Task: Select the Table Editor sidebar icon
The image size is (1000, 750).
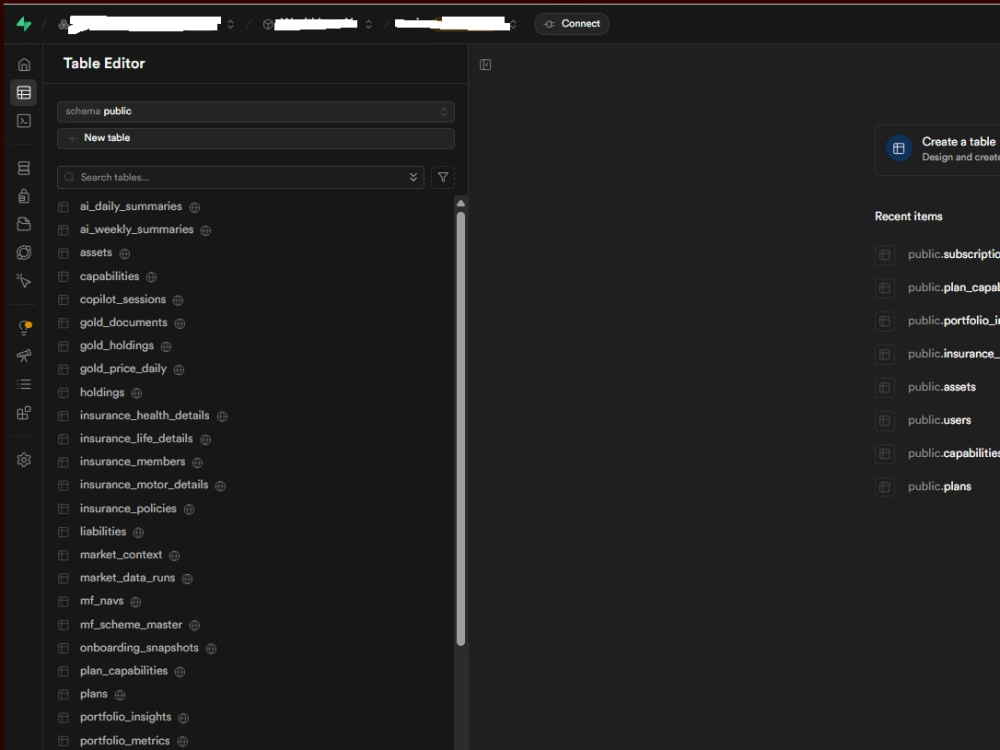Action: (x=24, y=92)
